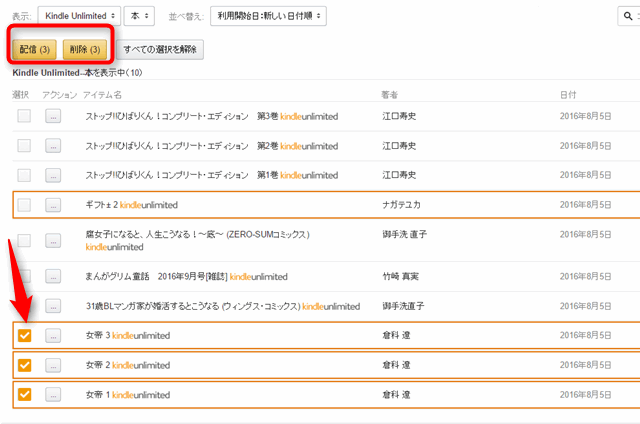Uncheck the box for 女帝 2

(24, 365)
